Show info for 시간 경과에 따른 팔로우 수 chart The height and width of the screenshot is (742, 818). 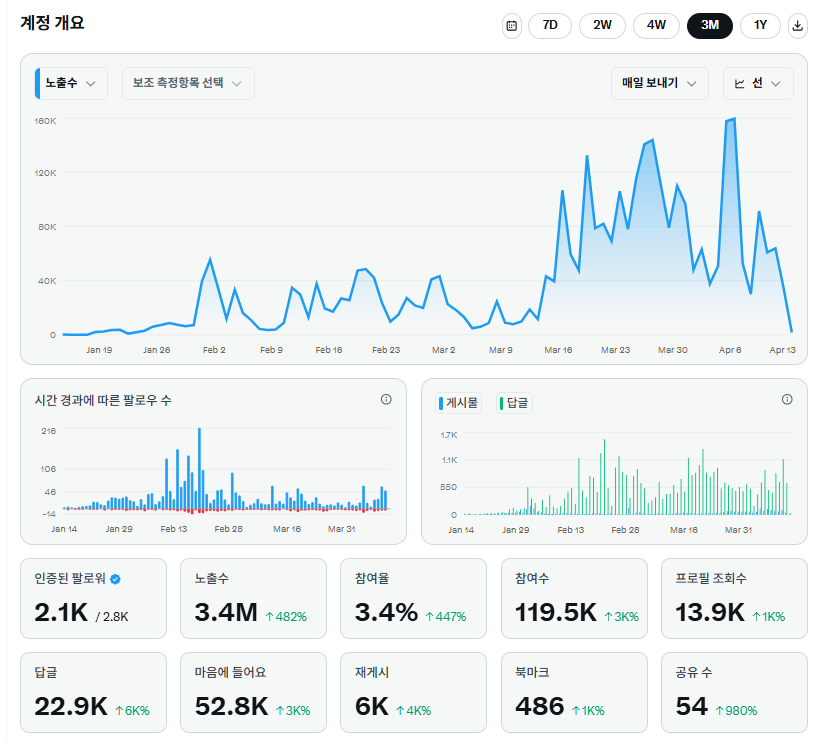coord(386,400)
